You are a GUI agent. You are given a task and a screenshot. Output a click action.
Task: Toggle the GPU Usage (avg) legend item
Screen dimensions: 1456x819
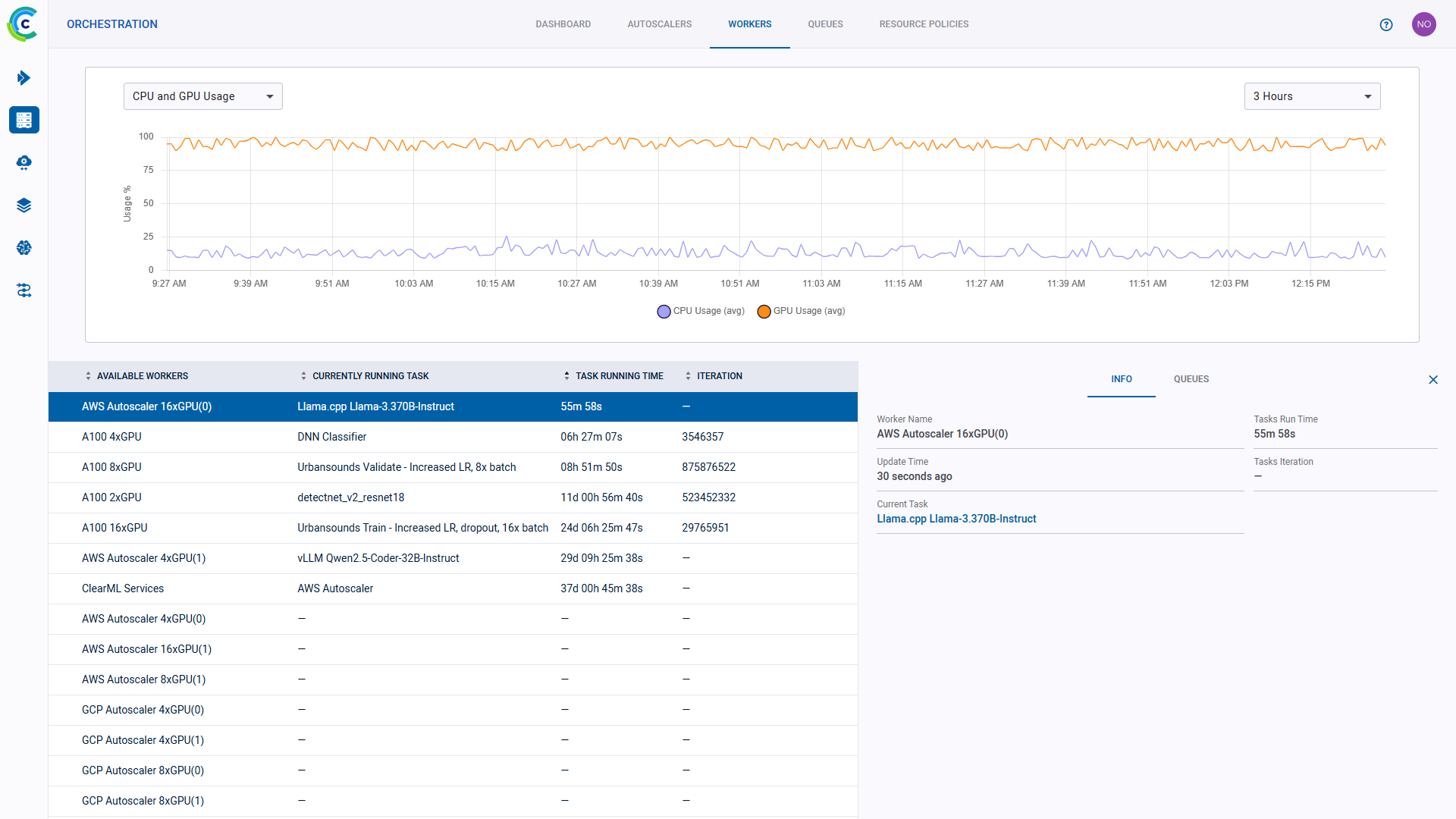(800, 311)
